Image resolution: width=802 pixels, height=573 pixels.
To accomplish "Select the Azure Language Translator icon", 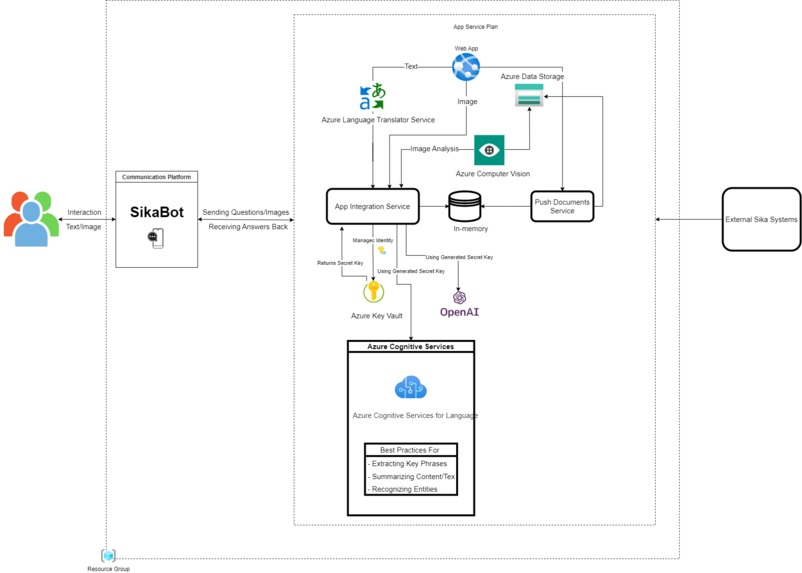I will pos(372,96).
